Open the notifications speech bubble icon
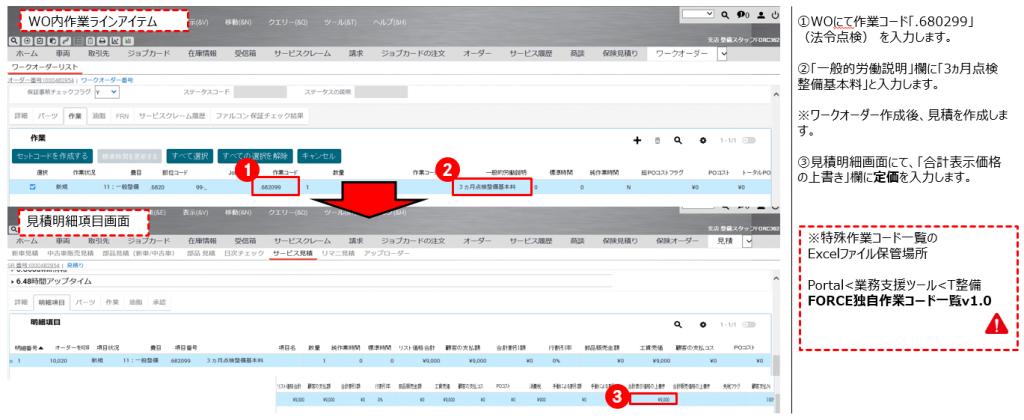1024x420 pixels. (742, 15)
